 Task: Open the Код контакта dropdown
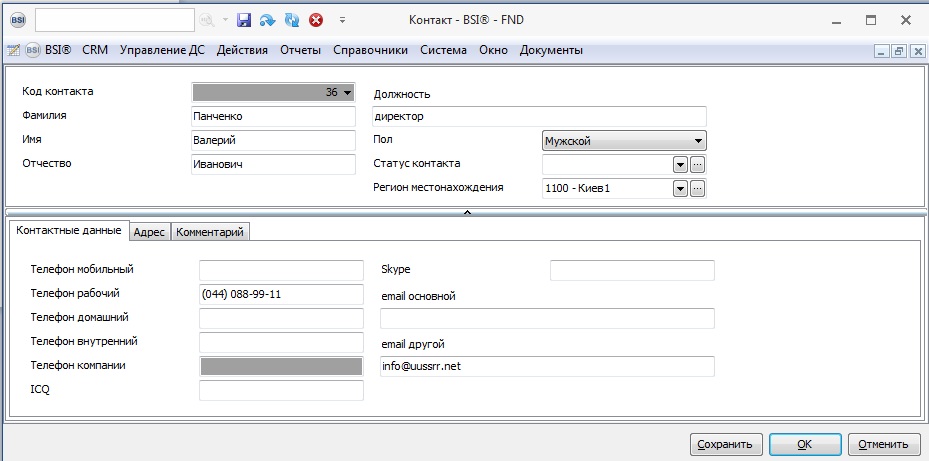(x=347, y=92)
